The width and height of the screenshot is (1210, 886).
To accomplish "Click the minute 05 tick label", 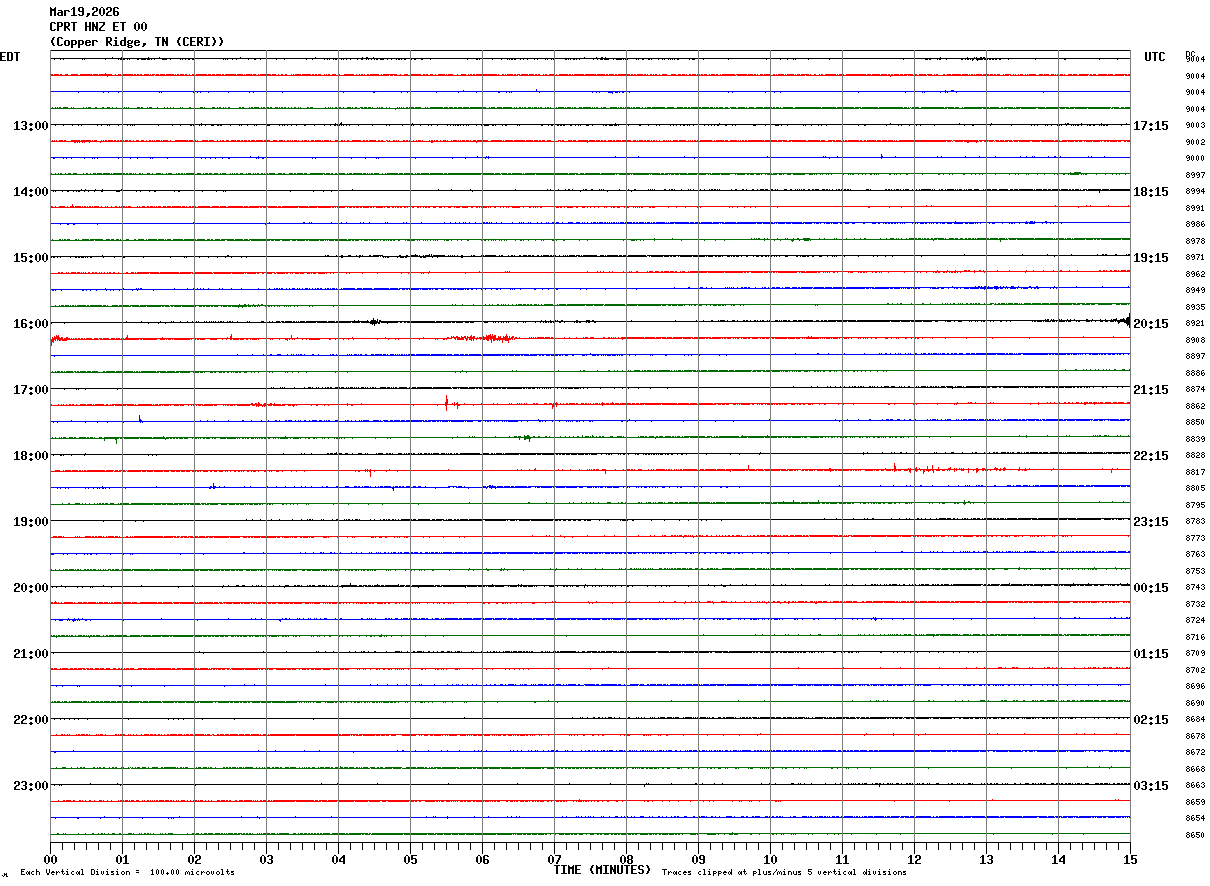I will pyautogui.click(x=410, y=859).
